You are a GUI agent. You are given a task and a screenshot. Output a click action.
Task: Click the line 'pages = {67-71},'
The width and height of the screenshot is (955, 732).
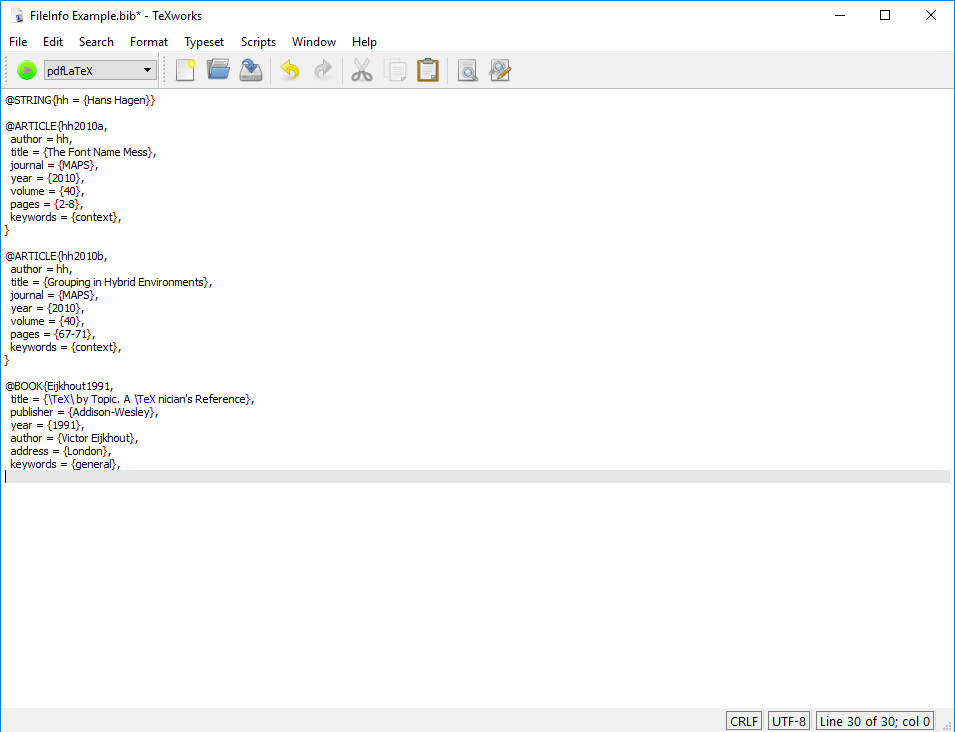[52, 334]
